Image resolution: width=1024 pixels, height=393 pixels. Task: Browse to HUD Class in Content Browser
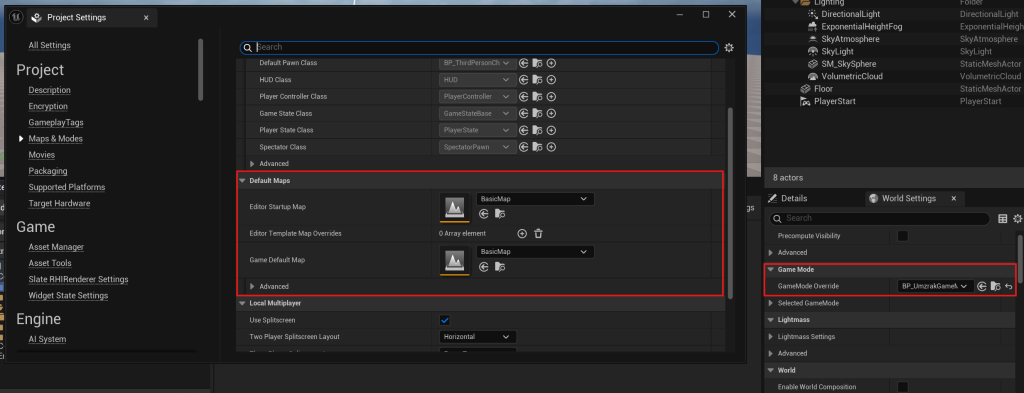pos(537,80)
